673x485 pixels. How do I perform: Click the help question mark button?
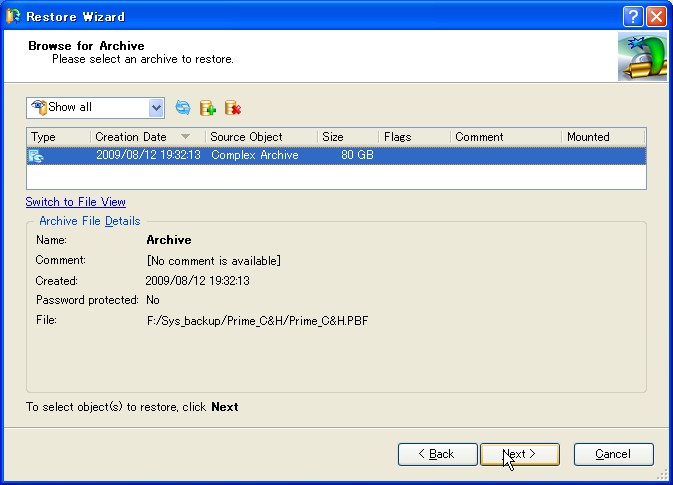(632, 16)
